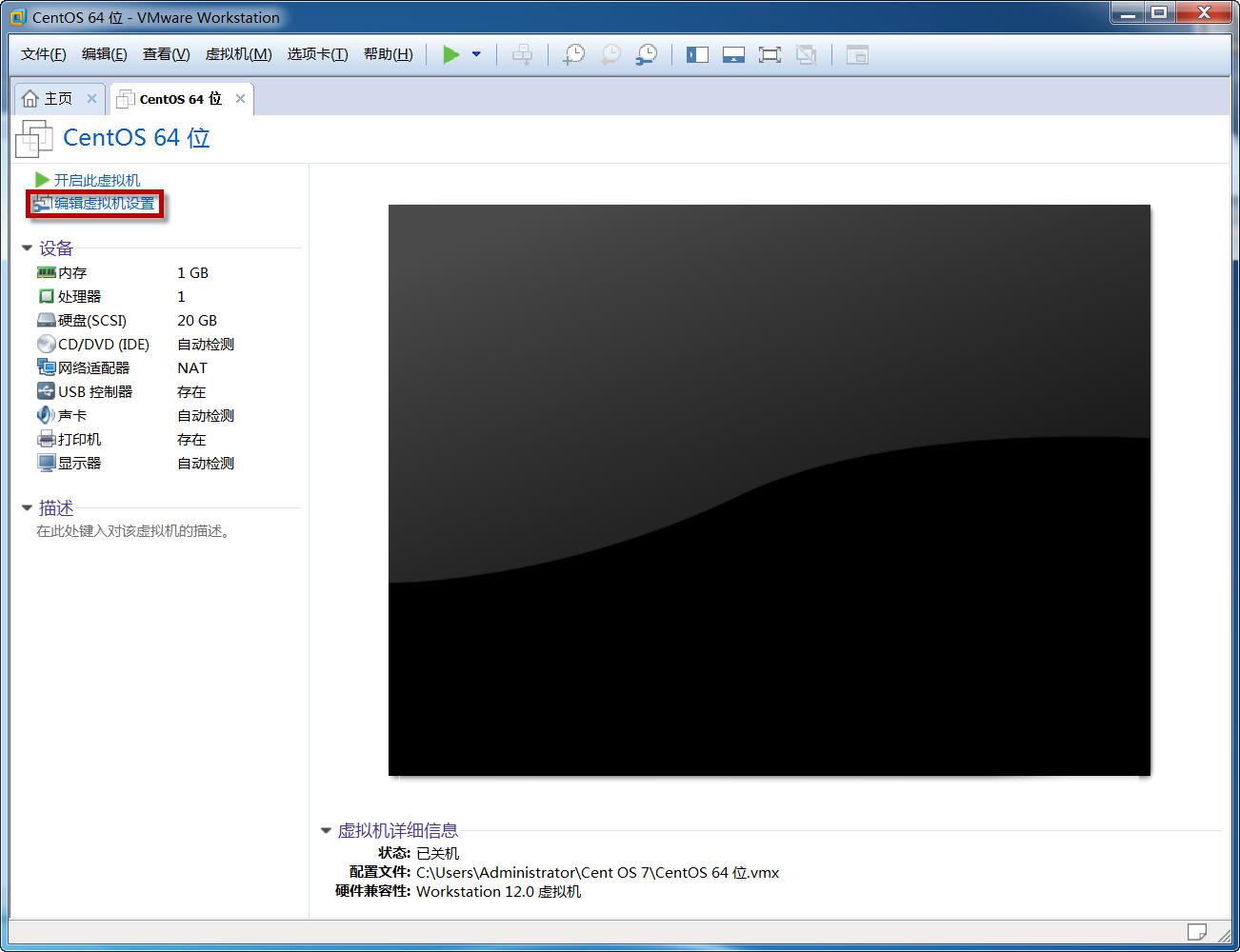Open the 选项卡(T) menu
This screenshot has width=1240, height=952.
coord(317,54)
